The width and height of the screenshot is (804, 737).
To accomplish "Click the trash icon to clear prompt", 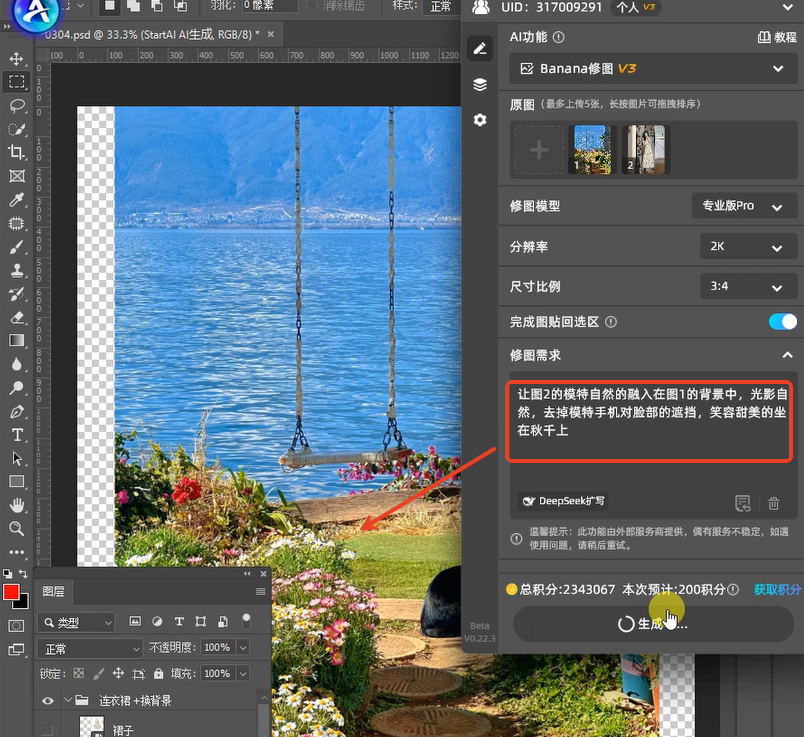I will tap(773, 503).
